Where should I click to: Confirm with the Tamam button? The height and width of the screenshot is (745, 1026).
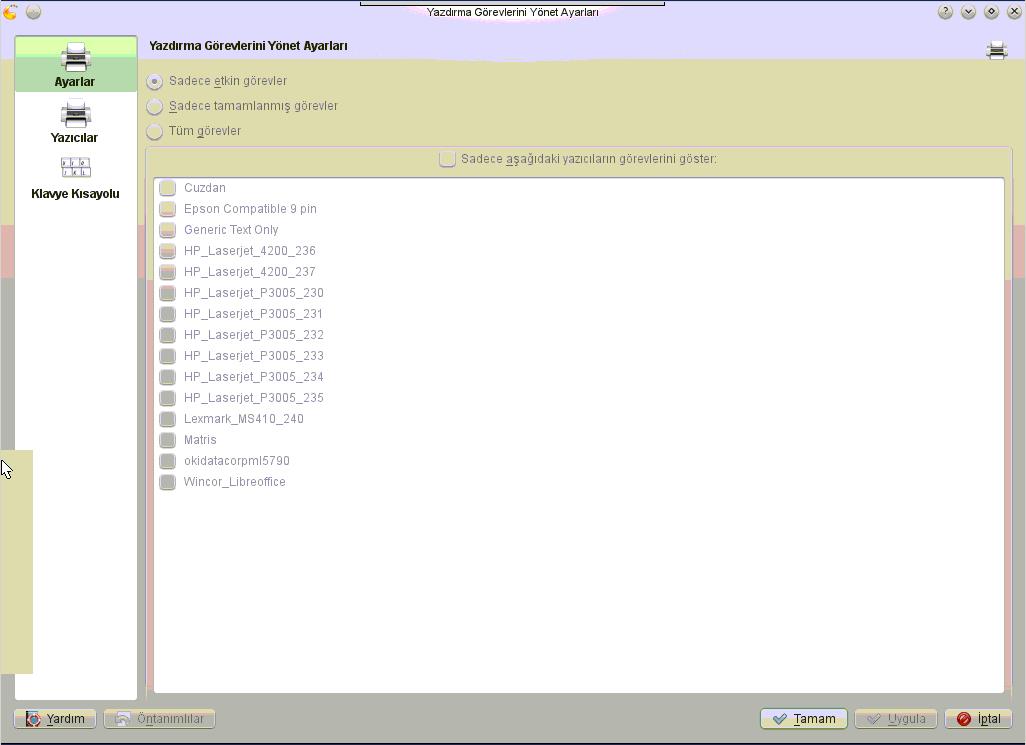coord(804,719)
